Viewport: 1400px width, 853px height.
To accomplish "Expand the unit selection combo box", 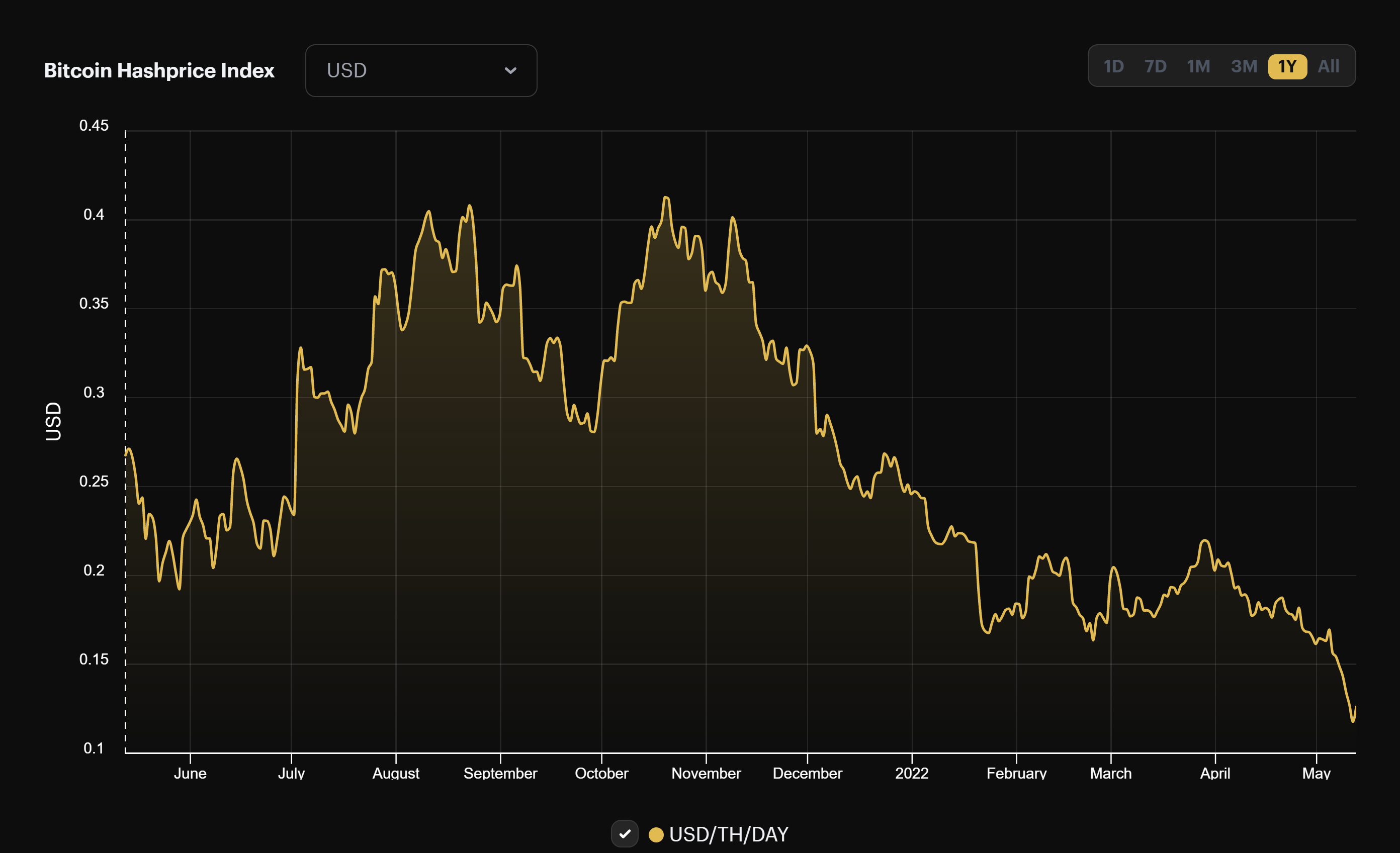I will pos(420,70).
